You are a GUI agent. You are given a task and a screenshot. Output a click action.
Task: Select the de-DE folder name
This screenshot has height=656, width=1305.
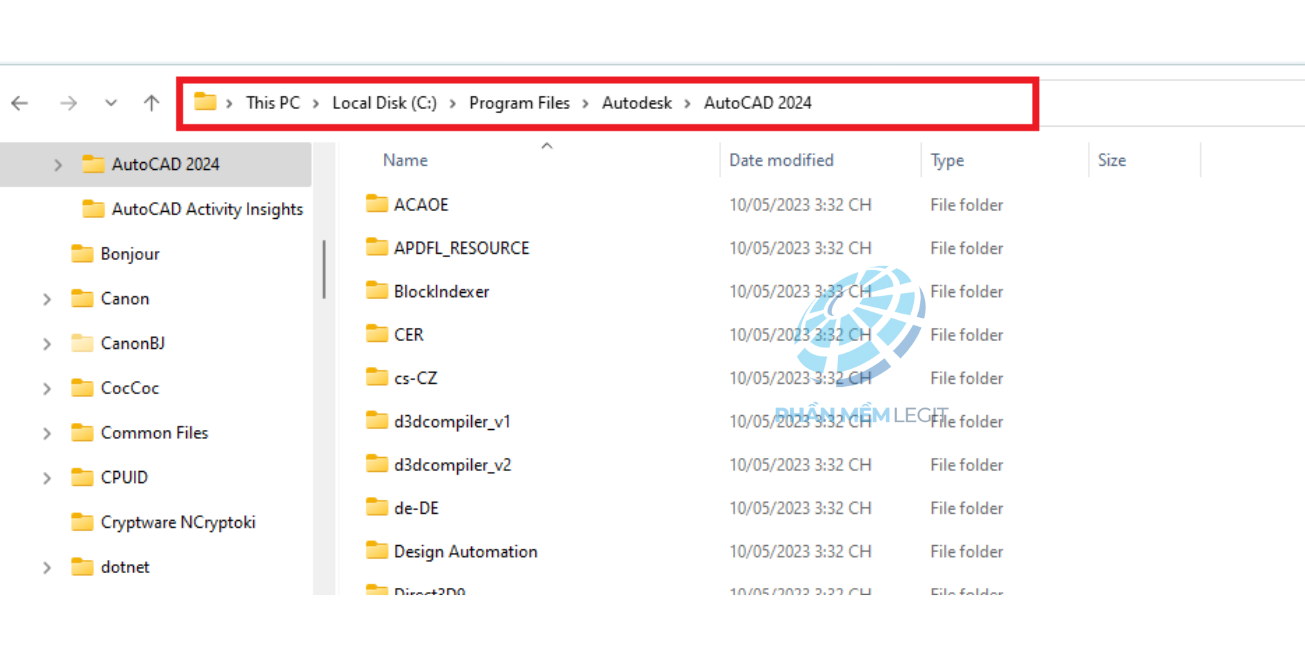[416, 508]
